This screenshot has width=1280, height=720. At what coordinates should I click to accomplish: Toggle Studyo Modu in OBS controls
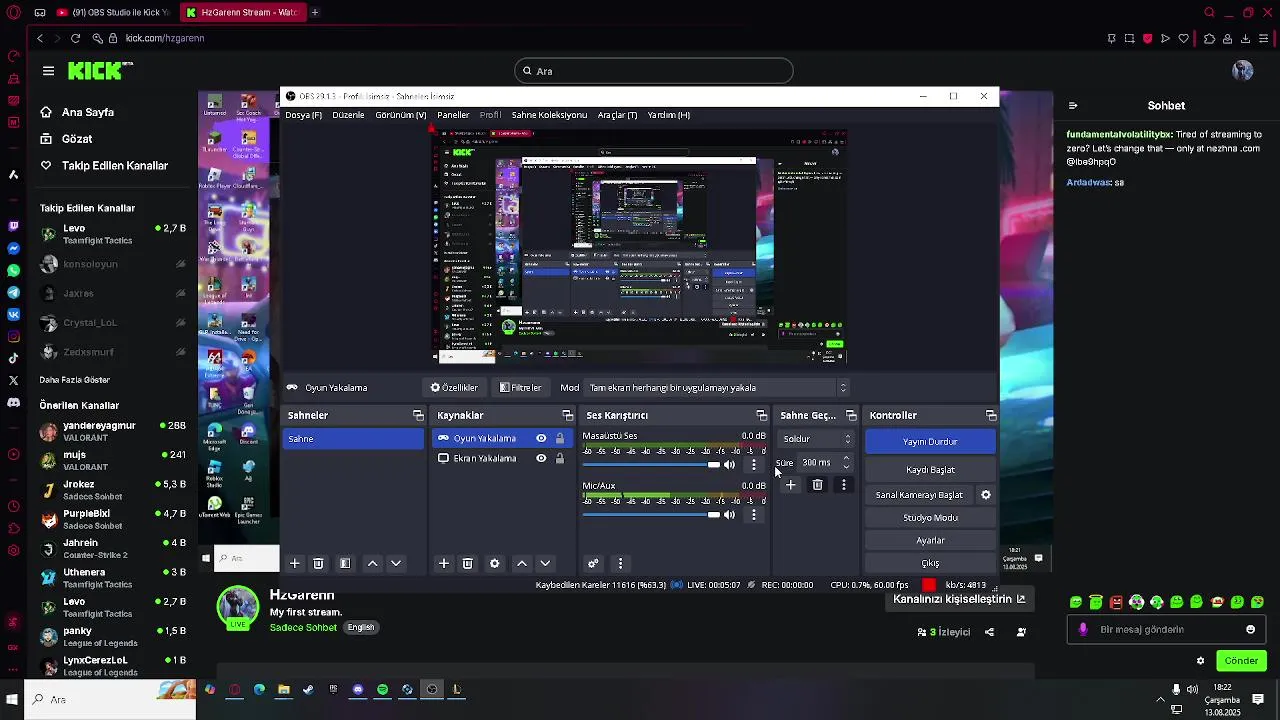coord(930,518)
